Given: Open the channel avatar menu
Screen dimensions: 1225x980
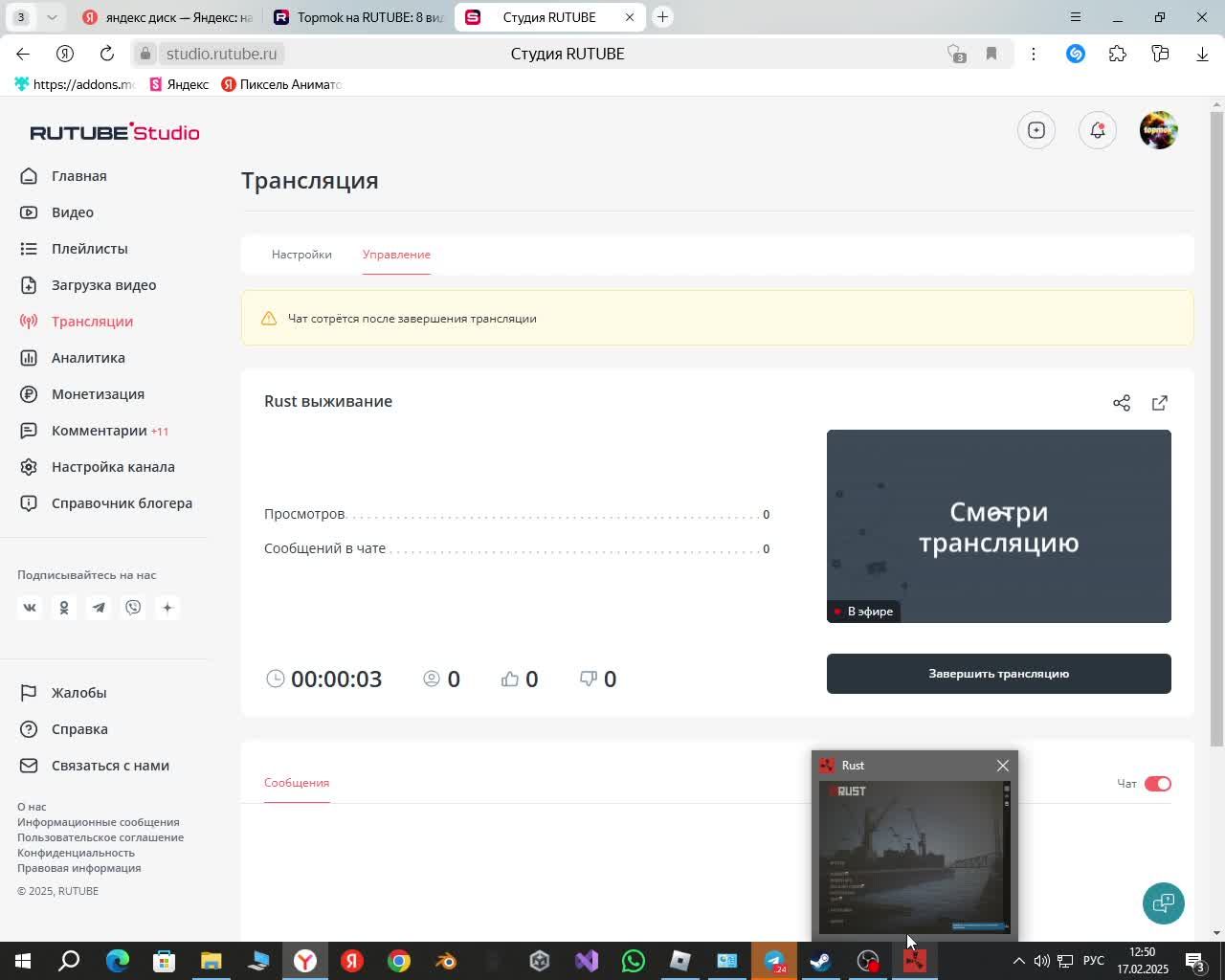Looking at the screenshot, I should (1158, 130).
